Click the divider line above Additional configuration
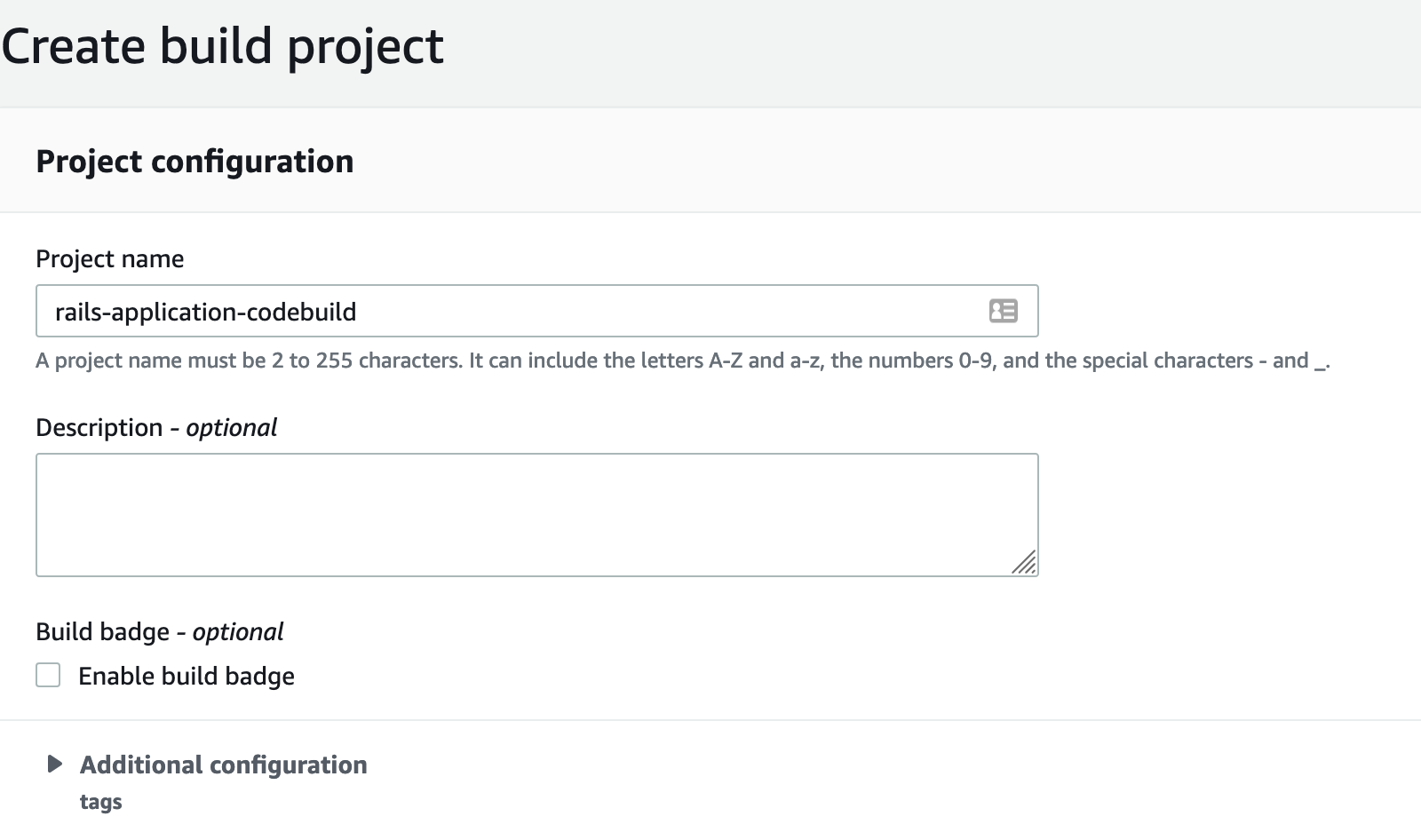Viewport: 1421px width, 840px height. click(710, 720)
